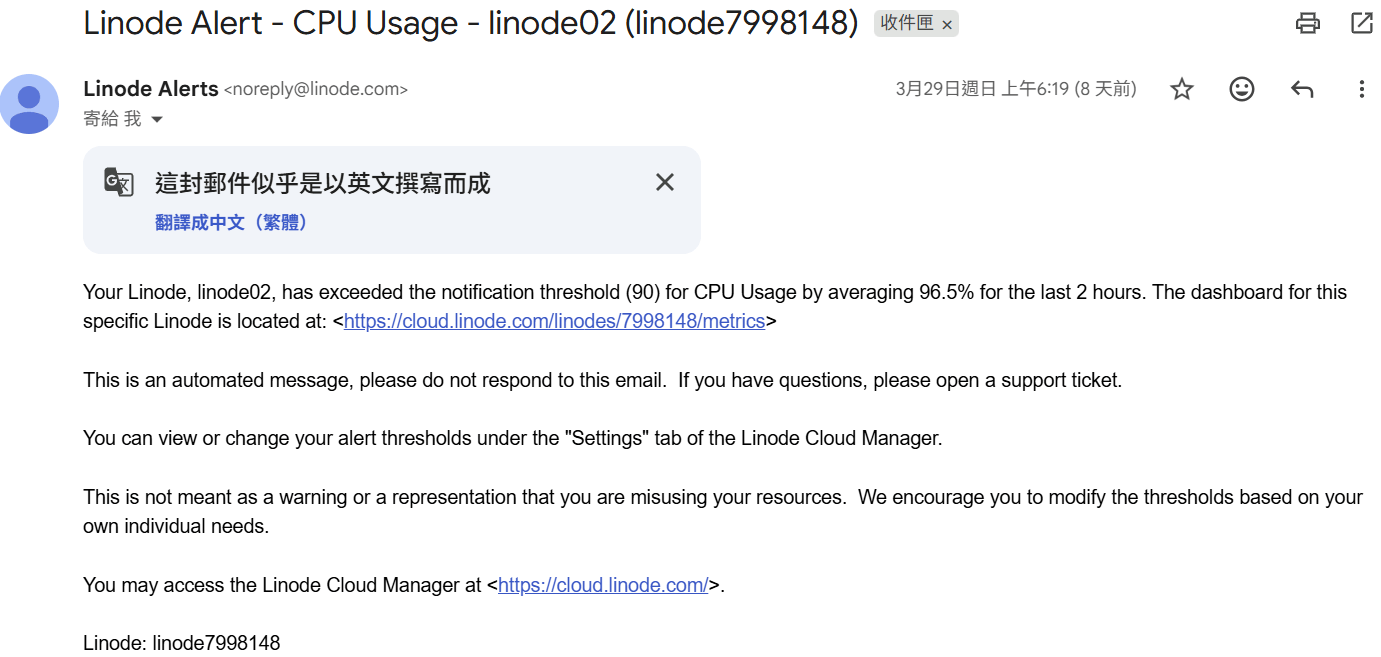Reply to Linode Alerts
Screen dimensions: 1381x657
pyautogui.click(x=1302, y=89)
